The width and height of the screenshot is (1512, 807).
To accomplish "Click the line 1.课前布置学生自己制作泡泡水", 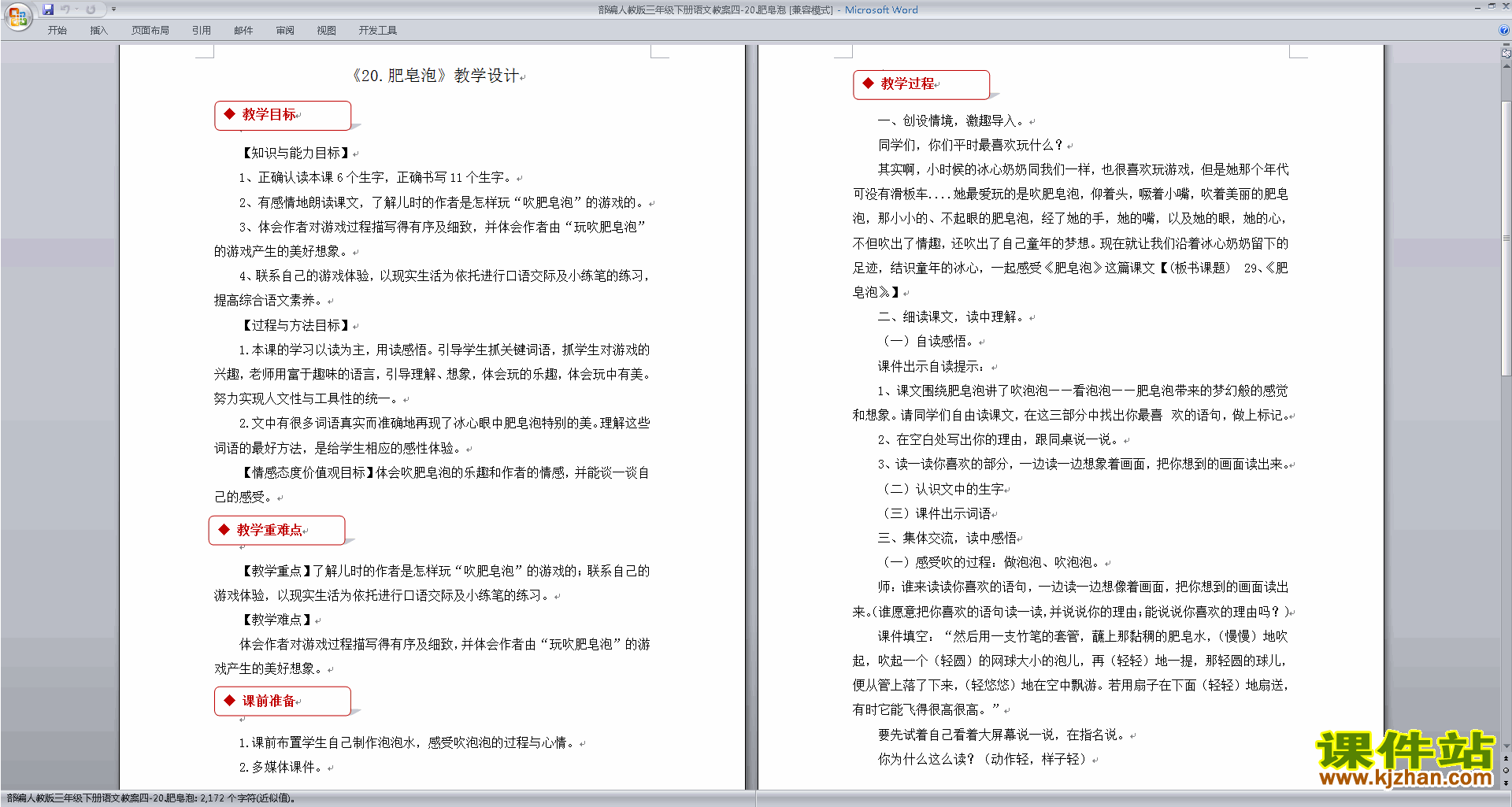I will coord(412,742).
